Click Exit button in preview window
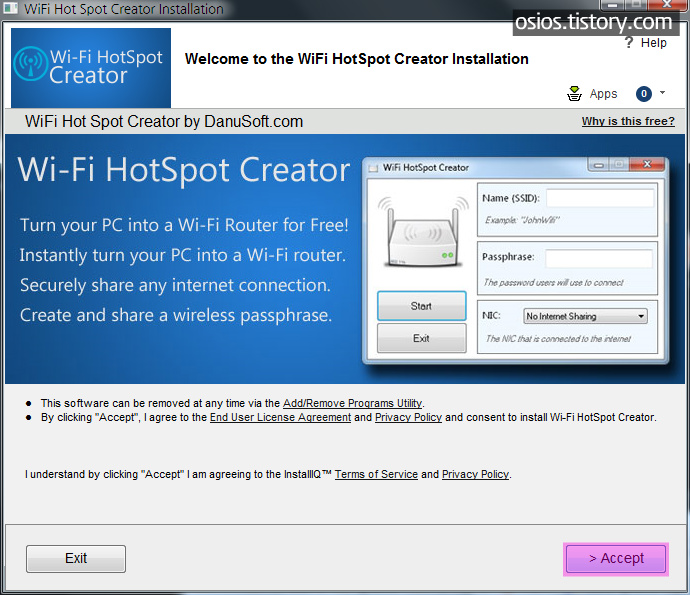690x595 pixels. 422,338
